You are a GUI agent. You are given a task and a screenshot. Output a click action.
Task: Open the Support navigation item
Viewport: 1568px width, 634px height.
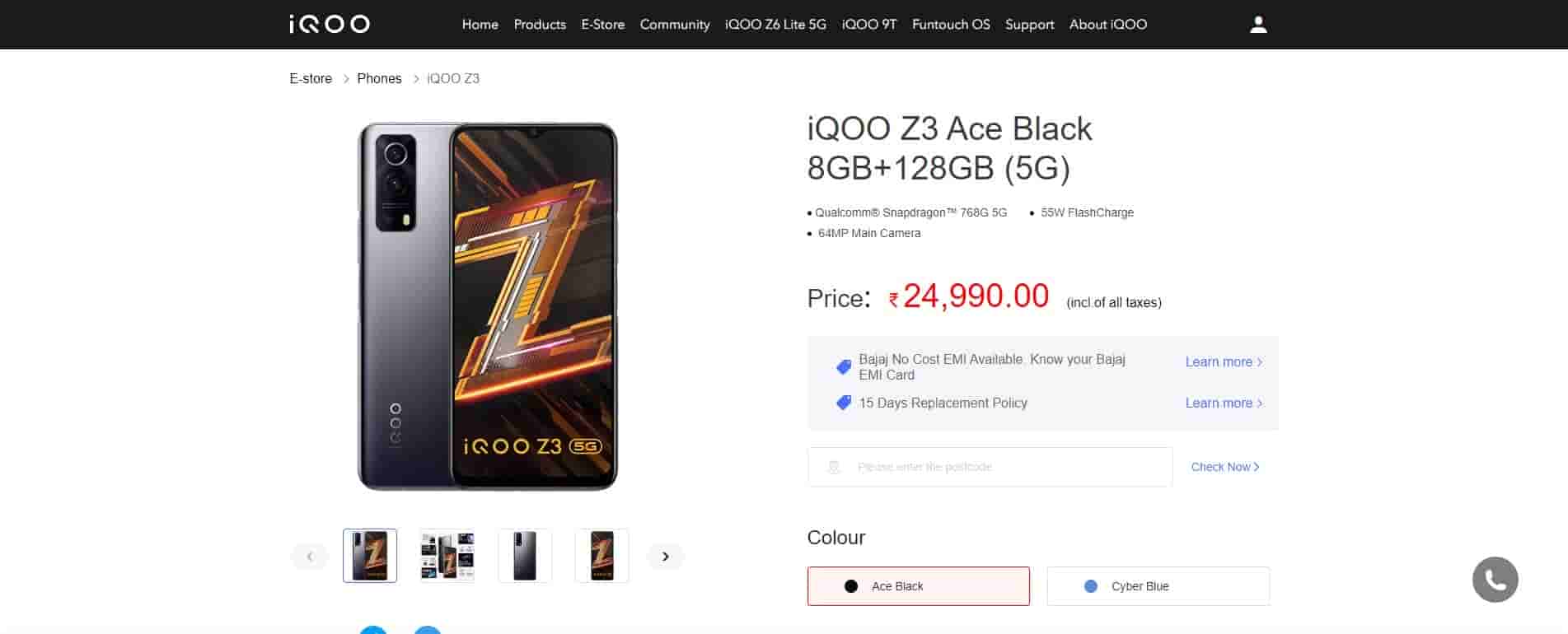tap(1029, 25)
